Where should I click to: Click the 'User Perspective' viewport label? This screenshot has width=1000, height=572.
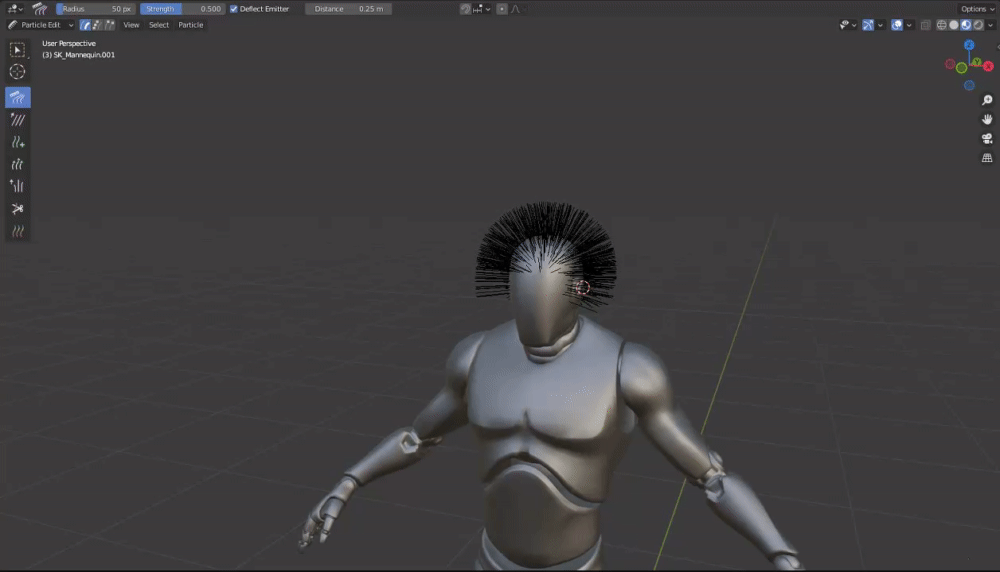[x=69, y=43]
